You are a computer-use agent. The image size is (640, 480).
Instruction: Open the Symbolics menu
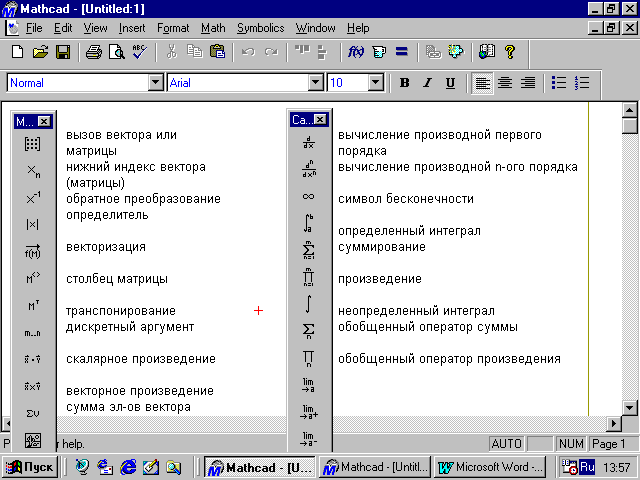[260, 28]
